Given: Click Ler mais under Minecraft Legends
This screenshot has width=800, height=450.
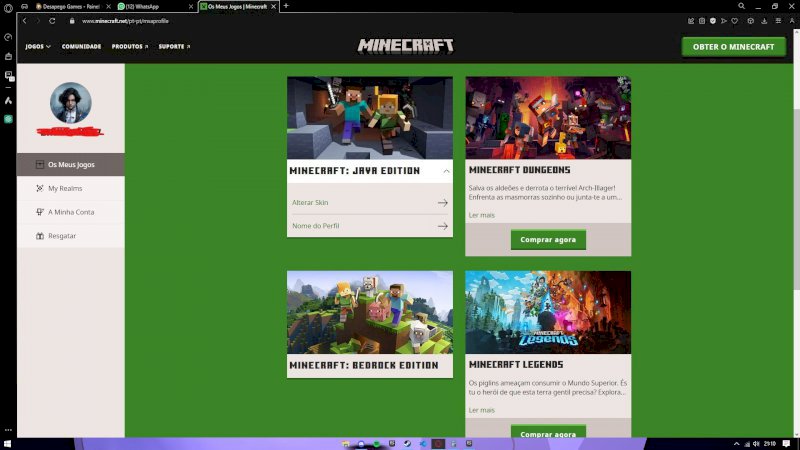Looking at the screenshot, I should (x=481, y=410).
